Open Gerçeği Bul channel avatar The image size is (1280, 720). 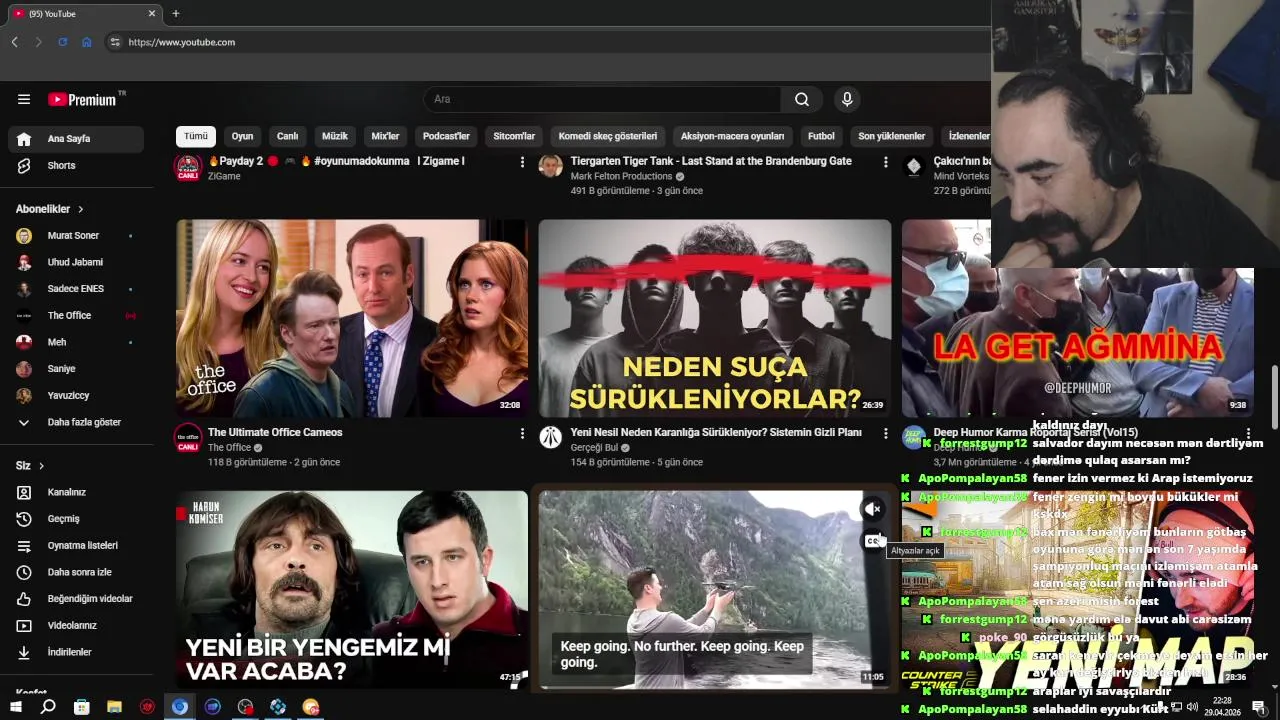tap(551, 437)
